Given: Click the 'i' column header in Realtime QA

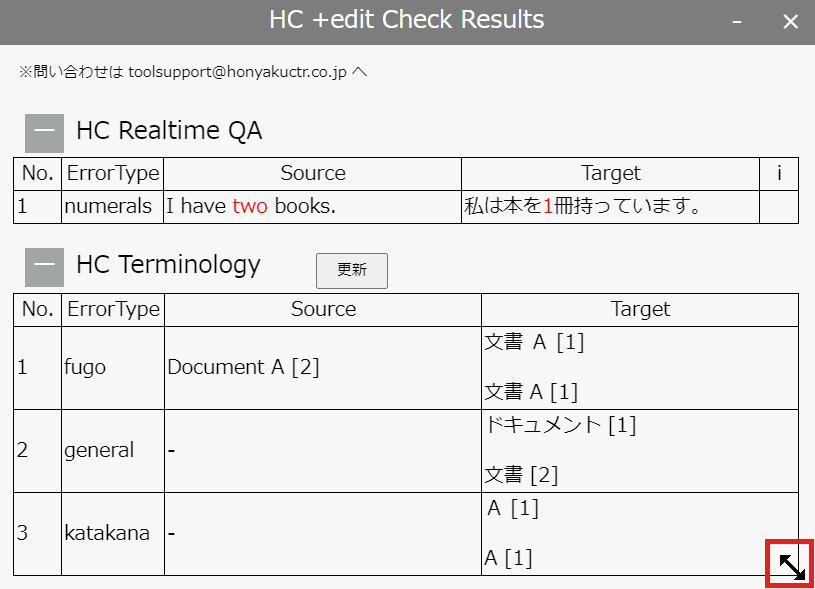Looking at the screenshot, I should 779,173.
